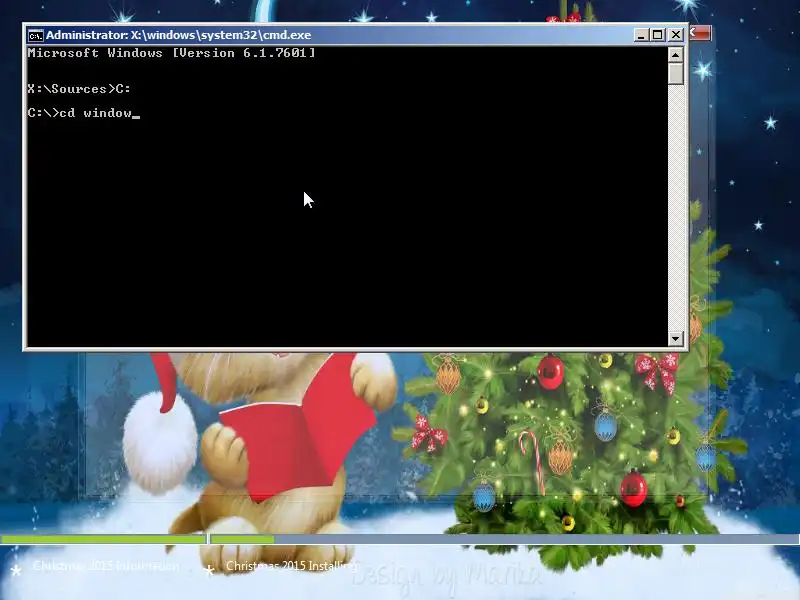Click the second installing progress bar

(x=505, y=539)
